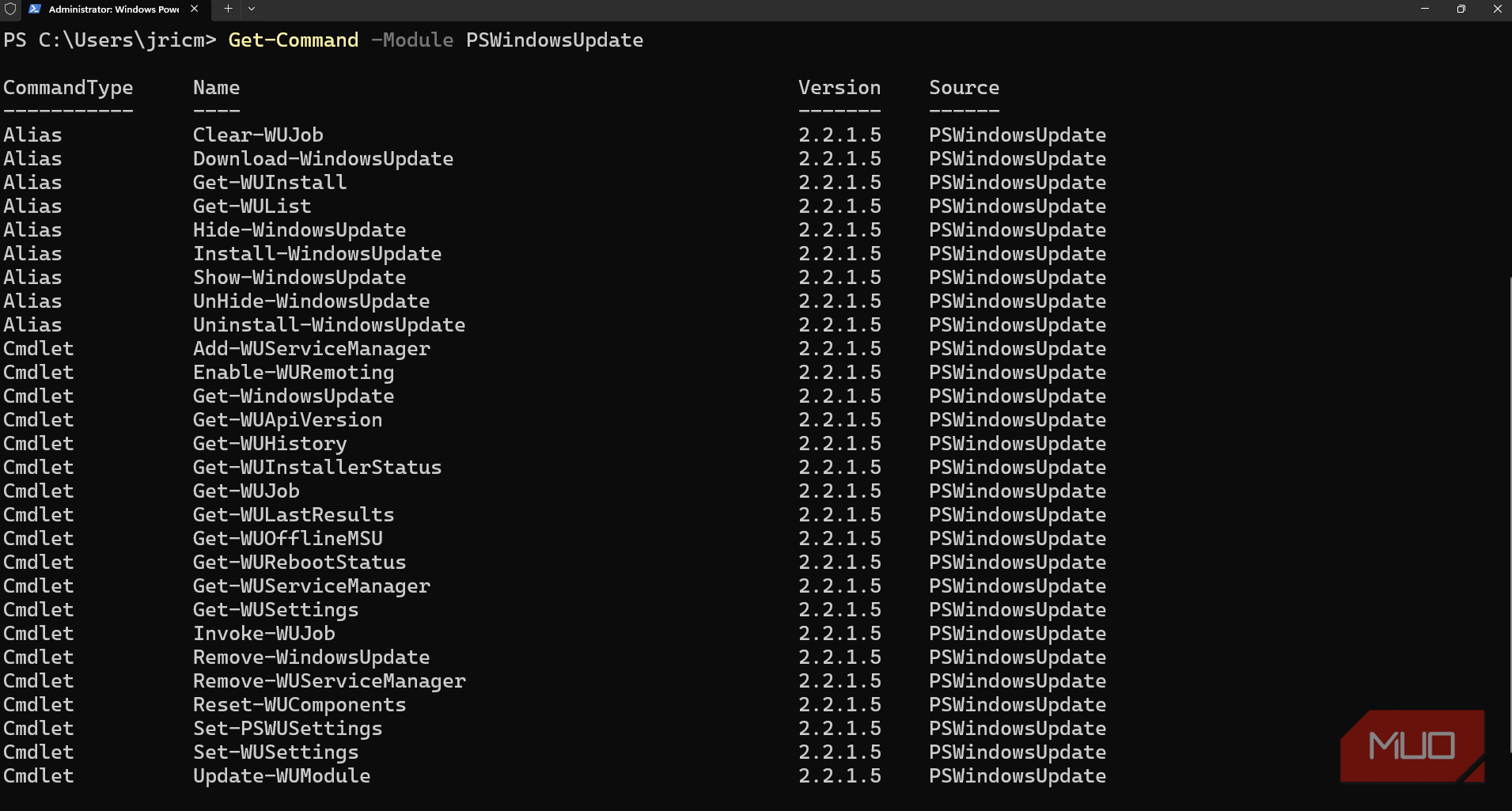Click Set-WUSettings cmdlet name
1512x811 pixels.
(275, 752)
